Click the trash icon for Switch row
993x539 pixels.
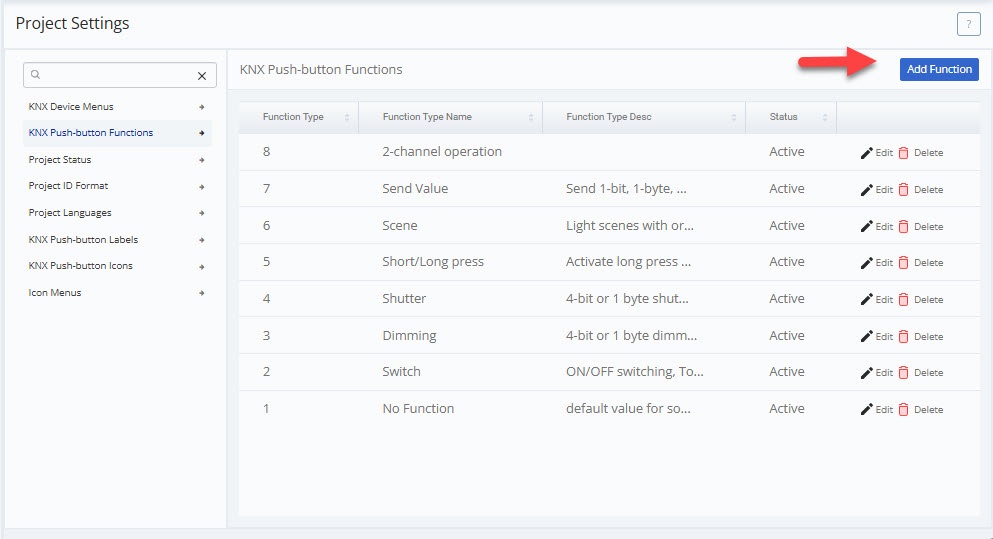pos(904,372)
